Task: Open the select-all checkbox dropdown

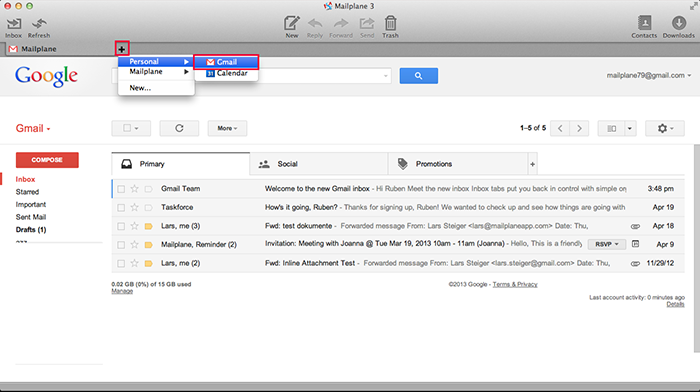Action: point(131,128)
